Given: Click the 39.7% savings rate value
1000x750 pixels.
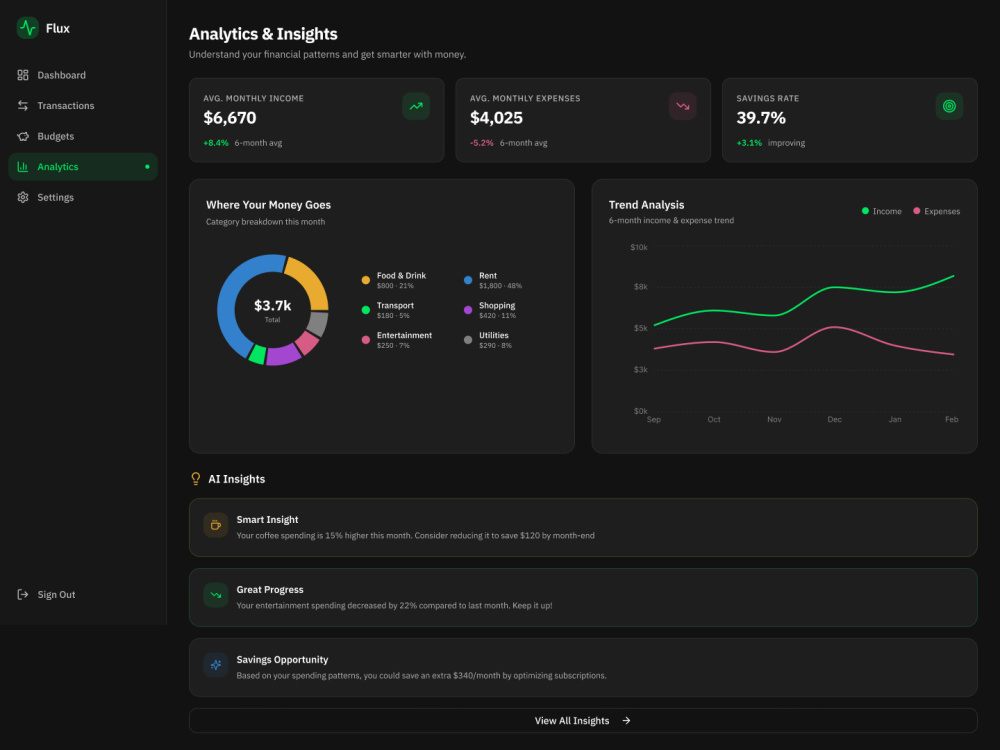Looking at the screenshot, I should coord(761,118).
